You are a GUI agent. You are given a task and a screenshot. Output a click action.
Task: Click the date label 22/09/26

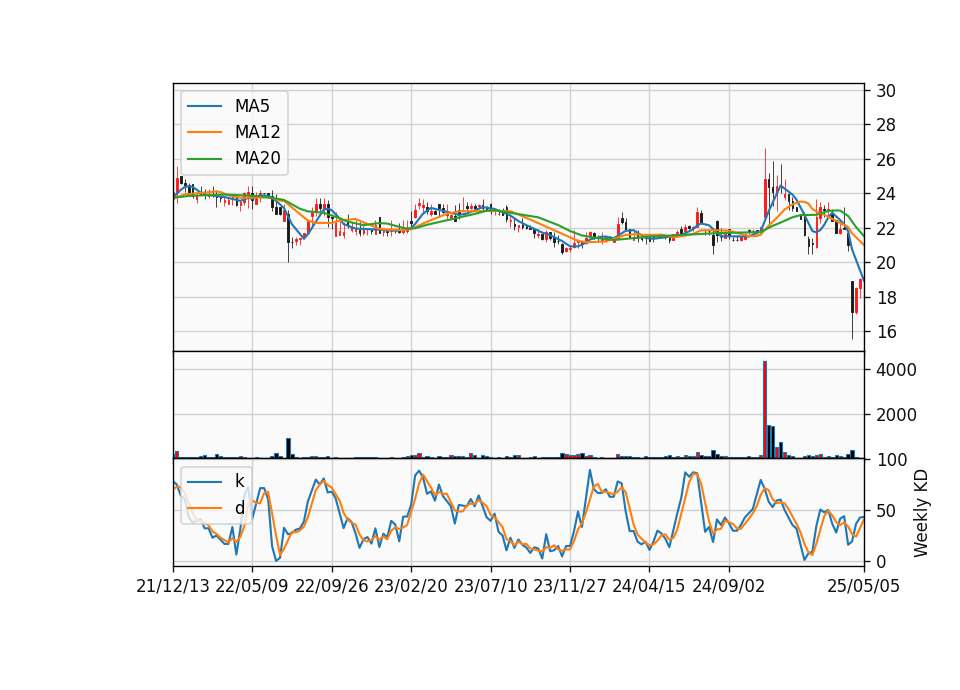332,587
